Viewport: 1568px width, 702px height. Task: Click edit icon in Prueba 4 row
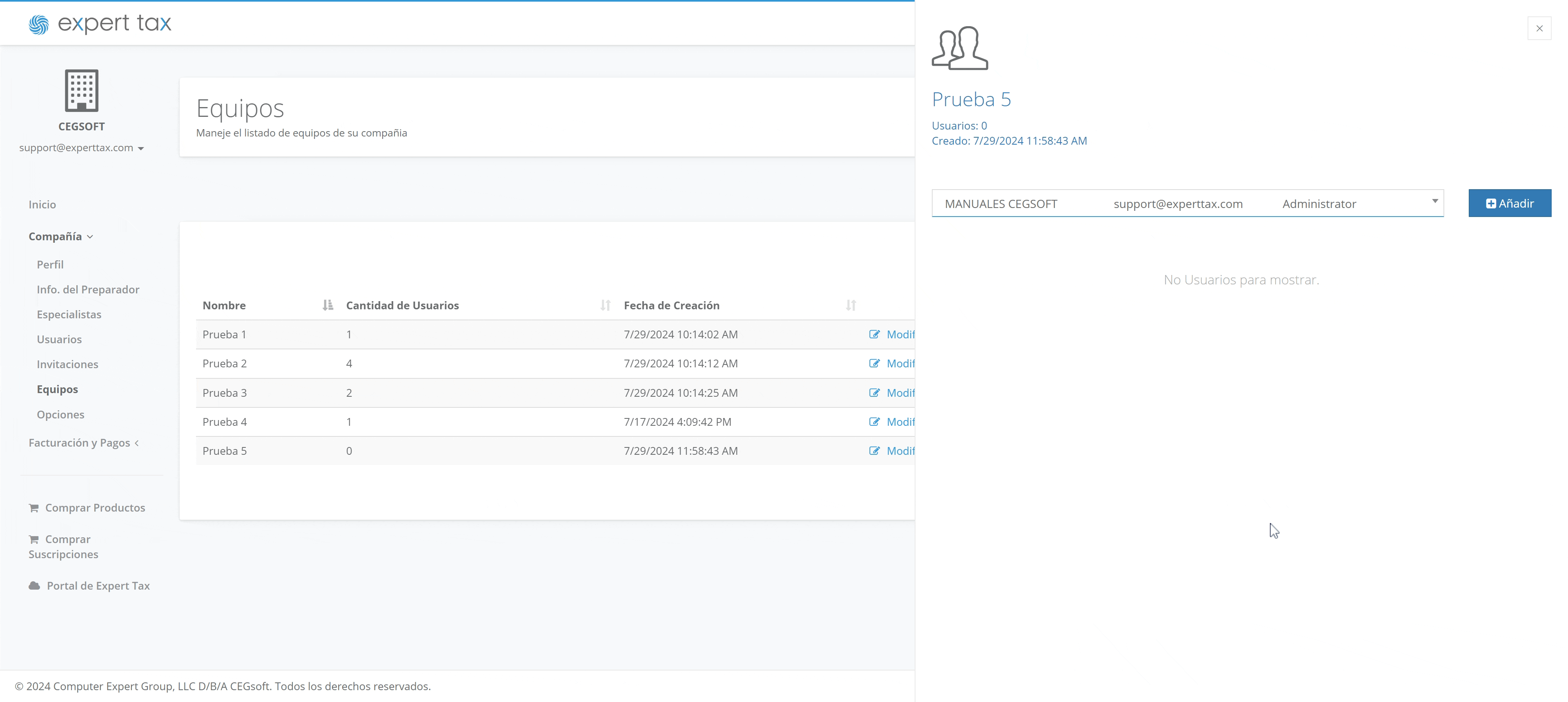click(875, 422)
